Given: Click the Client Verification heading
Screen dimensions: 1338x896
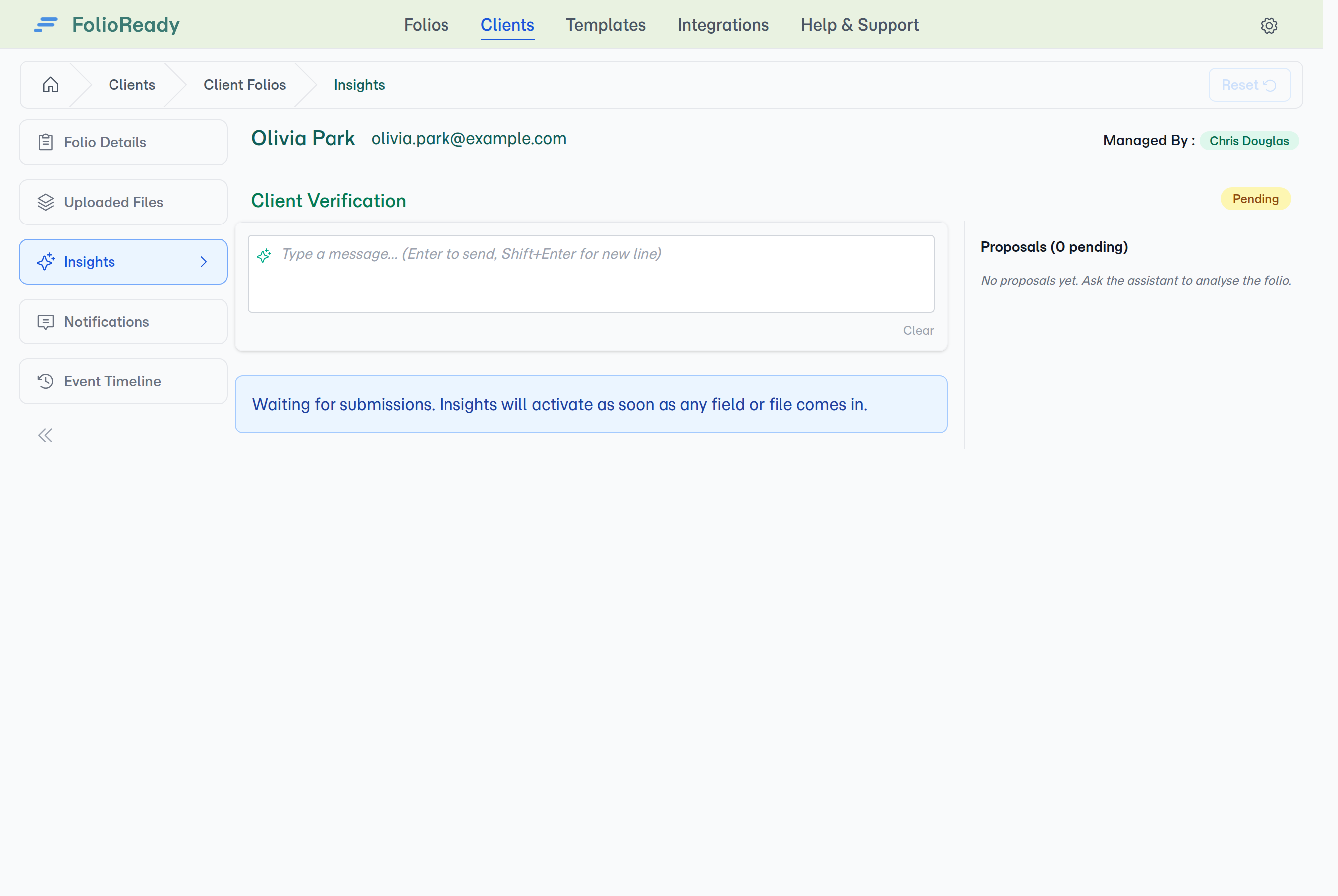Looking at the screenshot, I should [329, 201].
